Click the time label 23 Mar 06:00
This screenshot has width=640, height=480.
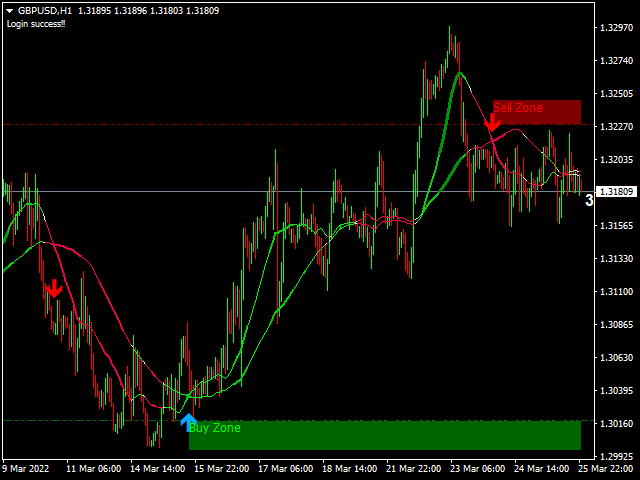point(478,469)
